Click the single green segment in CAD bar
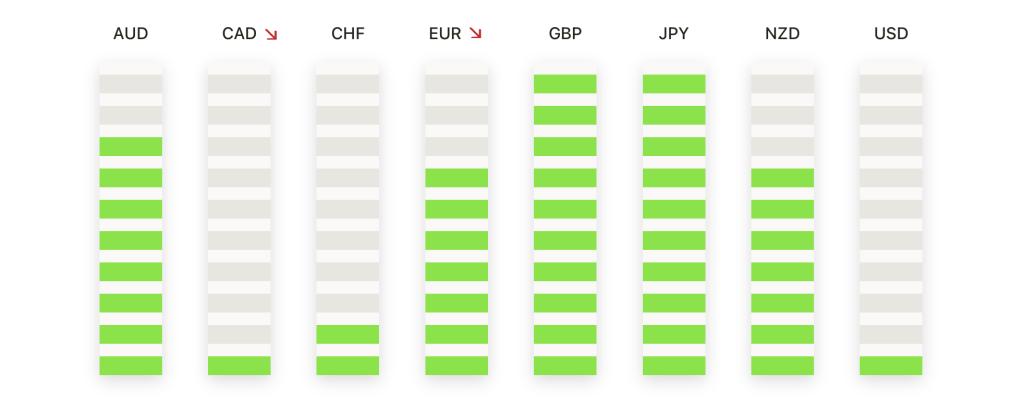This screenshot has height=409, width=1024. [239, 365]
